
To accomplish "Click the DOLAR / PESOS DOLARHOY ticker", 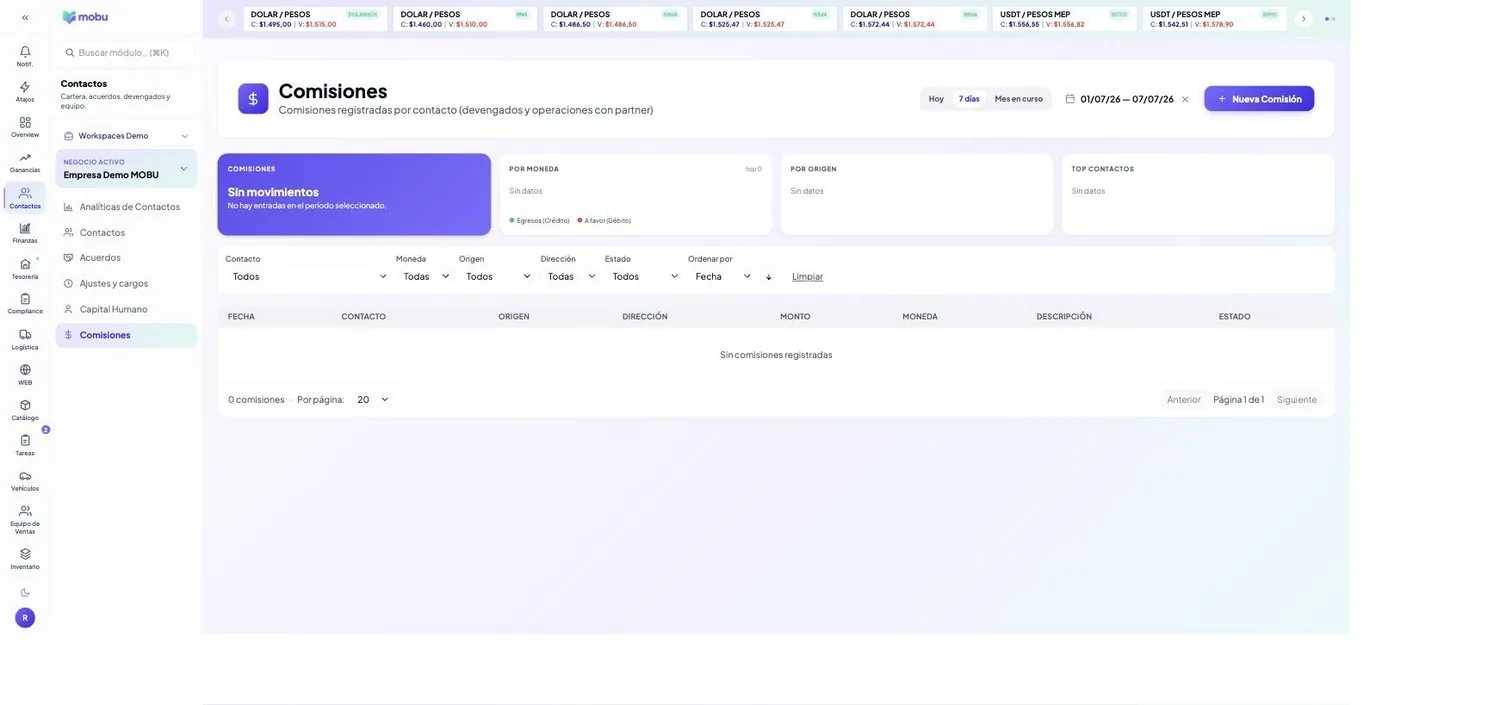I will pyautogui.click(x=315, y=19).
